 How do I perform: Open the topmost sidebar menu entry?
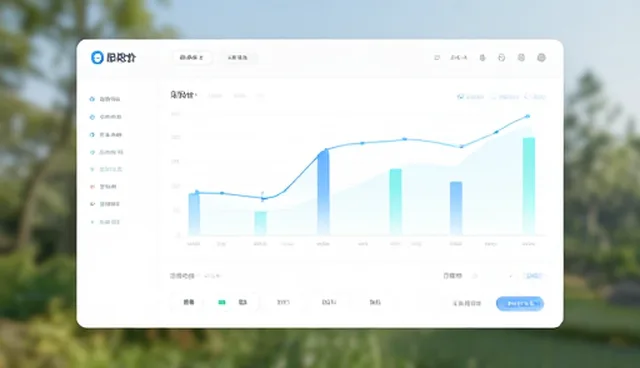pyautogui.click(x=105, y=99)
